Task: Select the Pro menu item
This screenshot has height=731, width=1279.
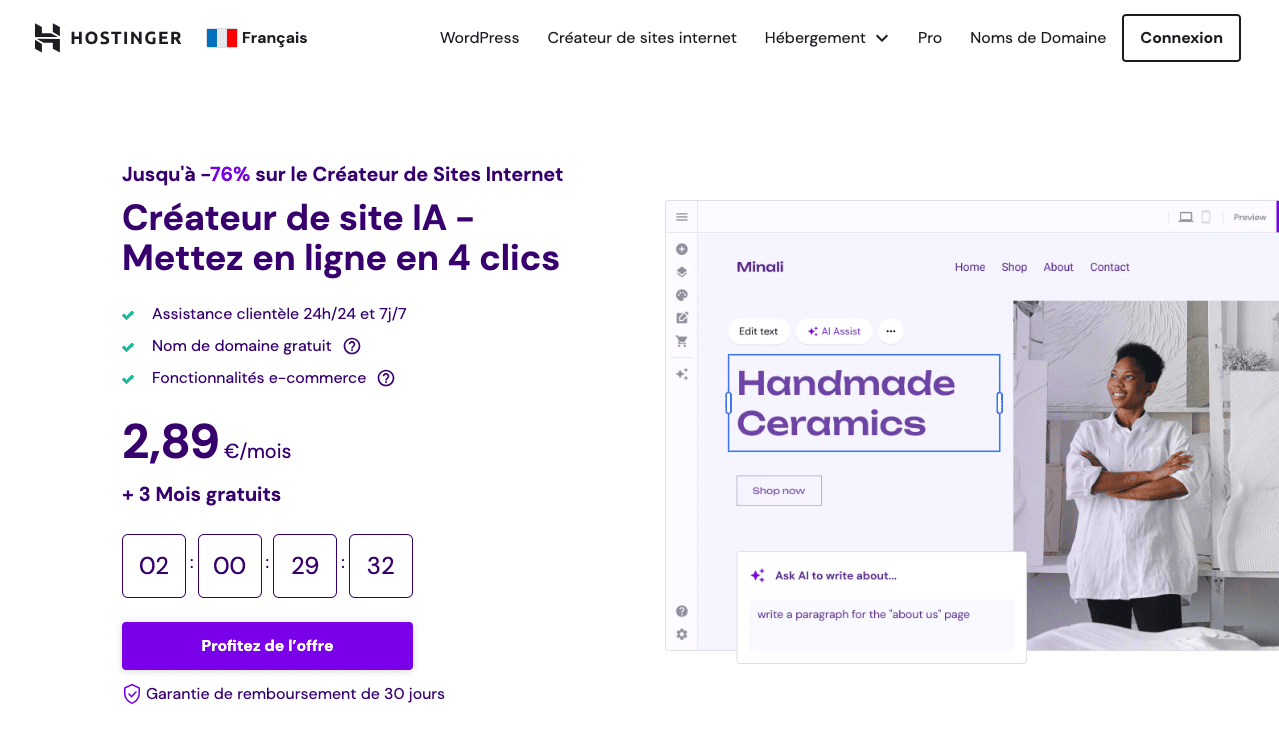Action: (930, 38)
